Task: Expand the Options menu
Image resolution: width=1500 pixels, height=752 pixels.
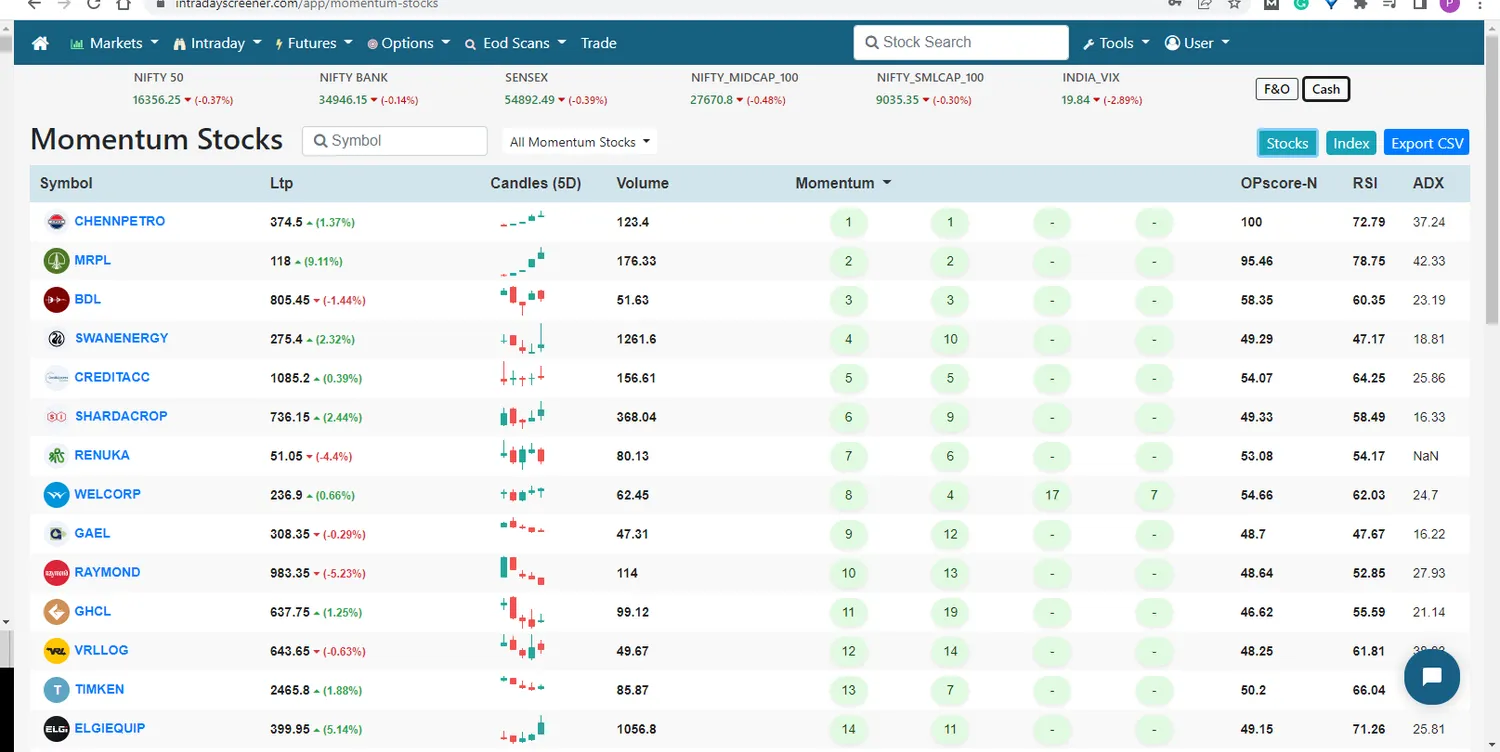Action: click(x=408, y=43)
